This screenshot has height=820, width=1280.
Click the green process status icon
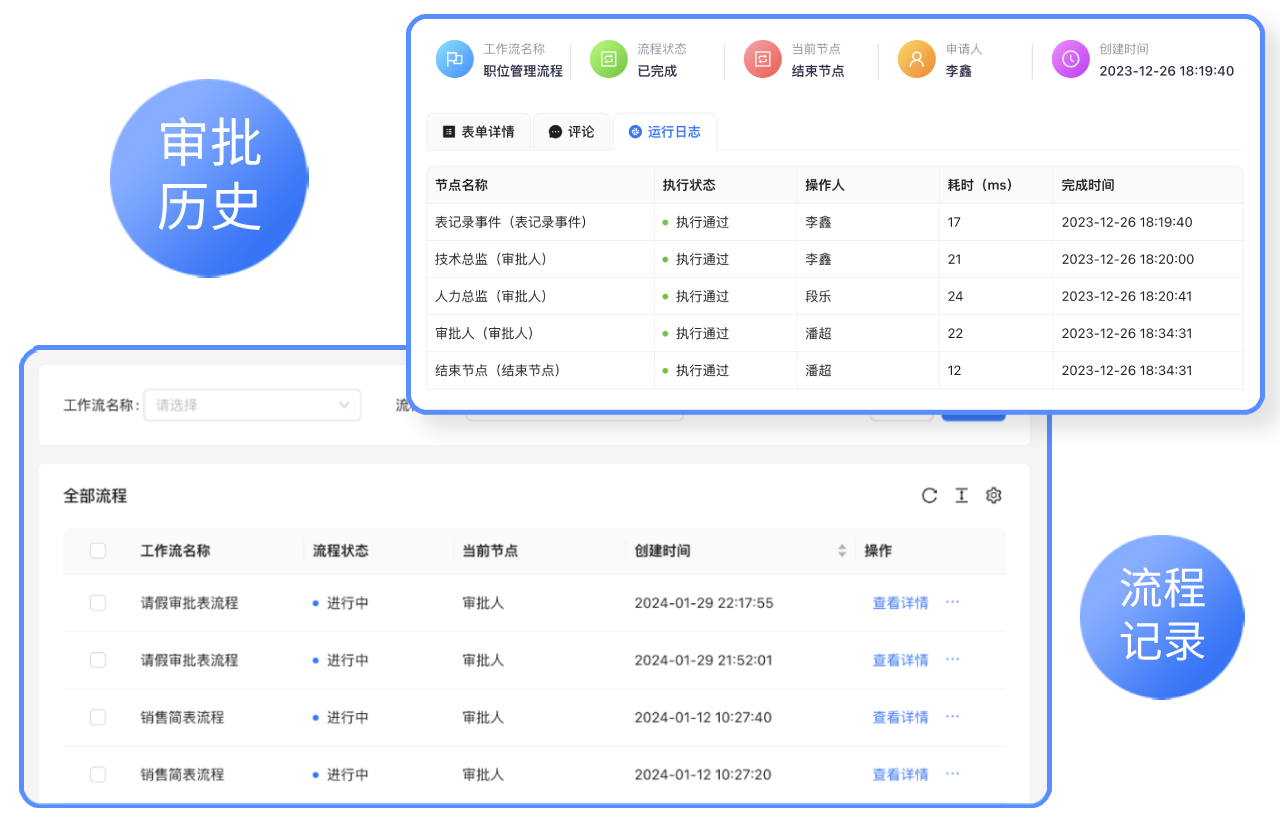coord(608,59)
